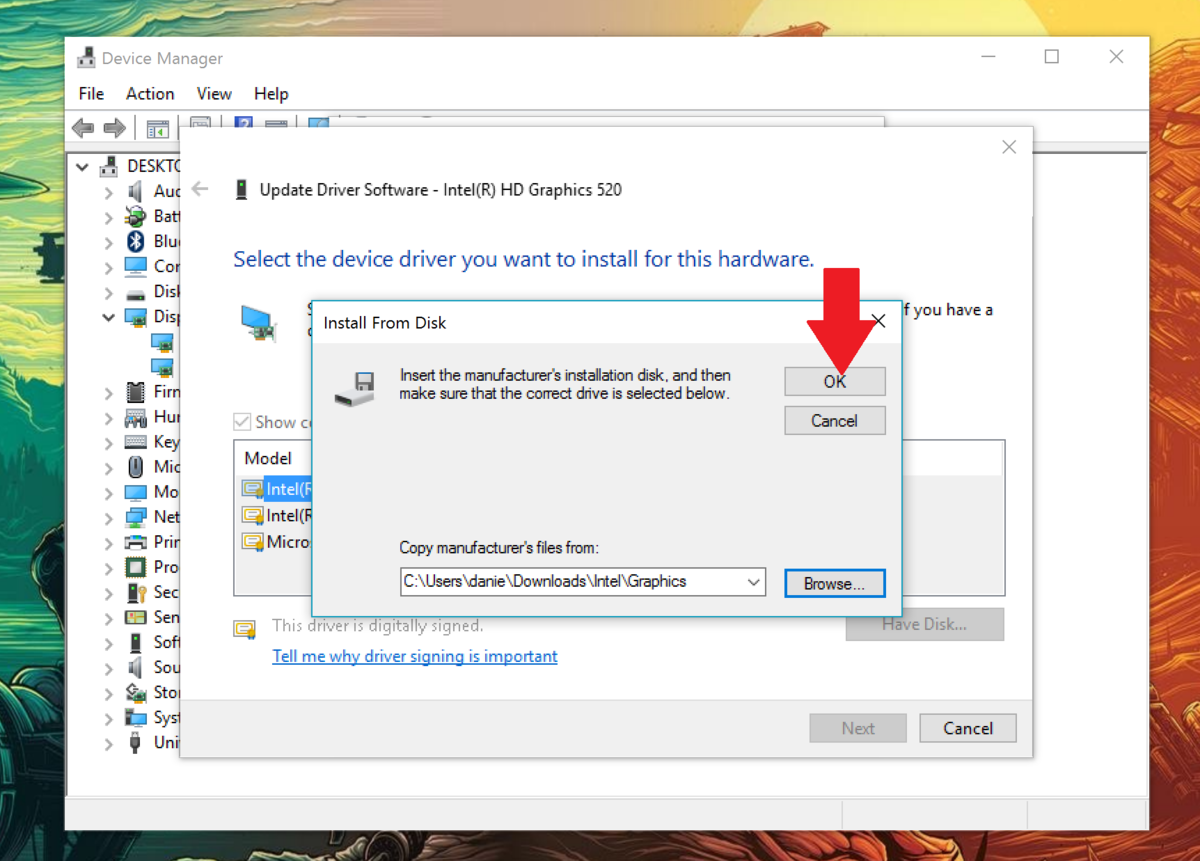Click the Security devices key icon
Viewport: 1200px width, 861px height.
point(136,592)
